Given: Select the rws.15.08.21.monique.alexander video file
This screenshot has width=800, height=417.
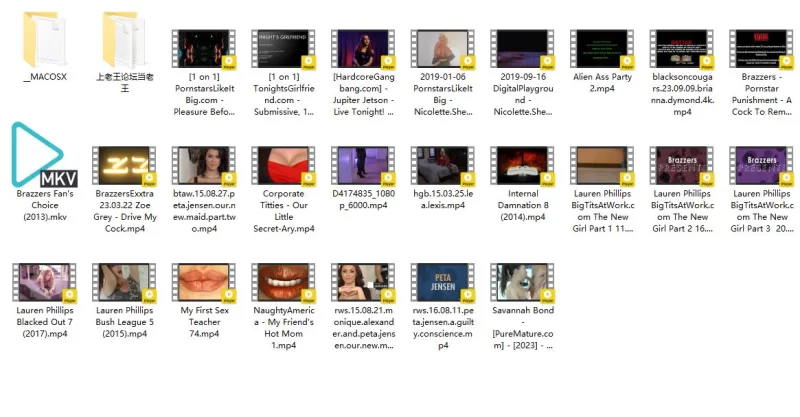Looking at the screenshot, I should click(363, 283).
